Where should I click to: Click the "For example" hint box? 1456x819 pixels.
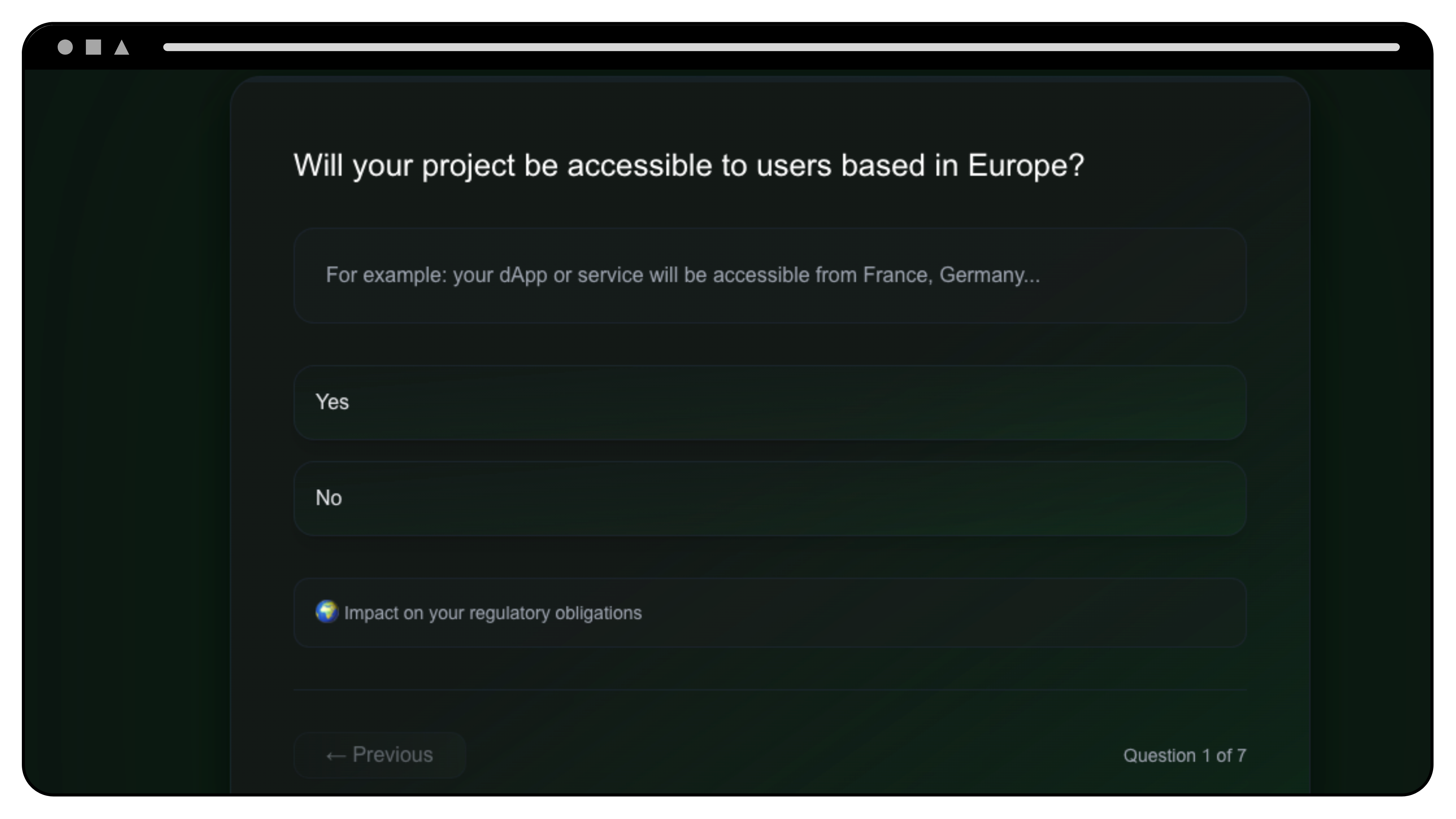pos(770,275)
